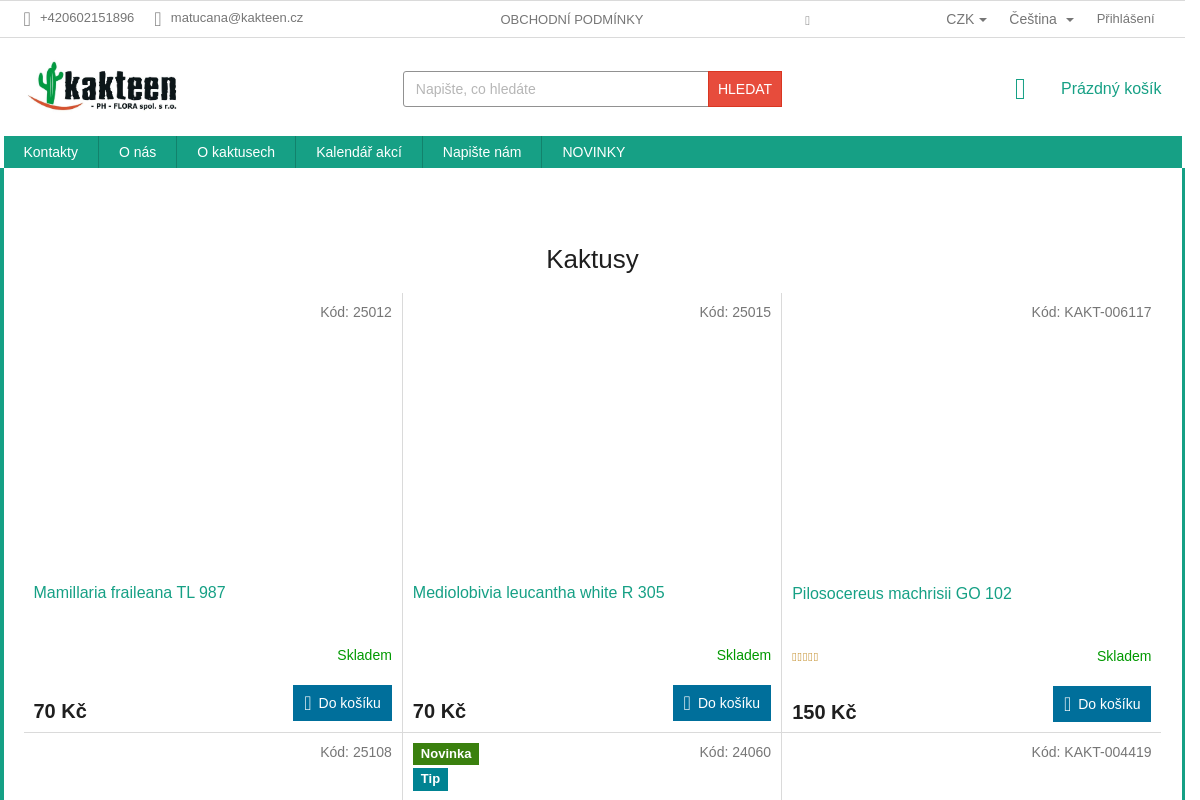The width and height of the screenshot is (1200, 800).
Task: Click 70 Kč price of Mediolobivia leucantha
Action: point(439,711)
